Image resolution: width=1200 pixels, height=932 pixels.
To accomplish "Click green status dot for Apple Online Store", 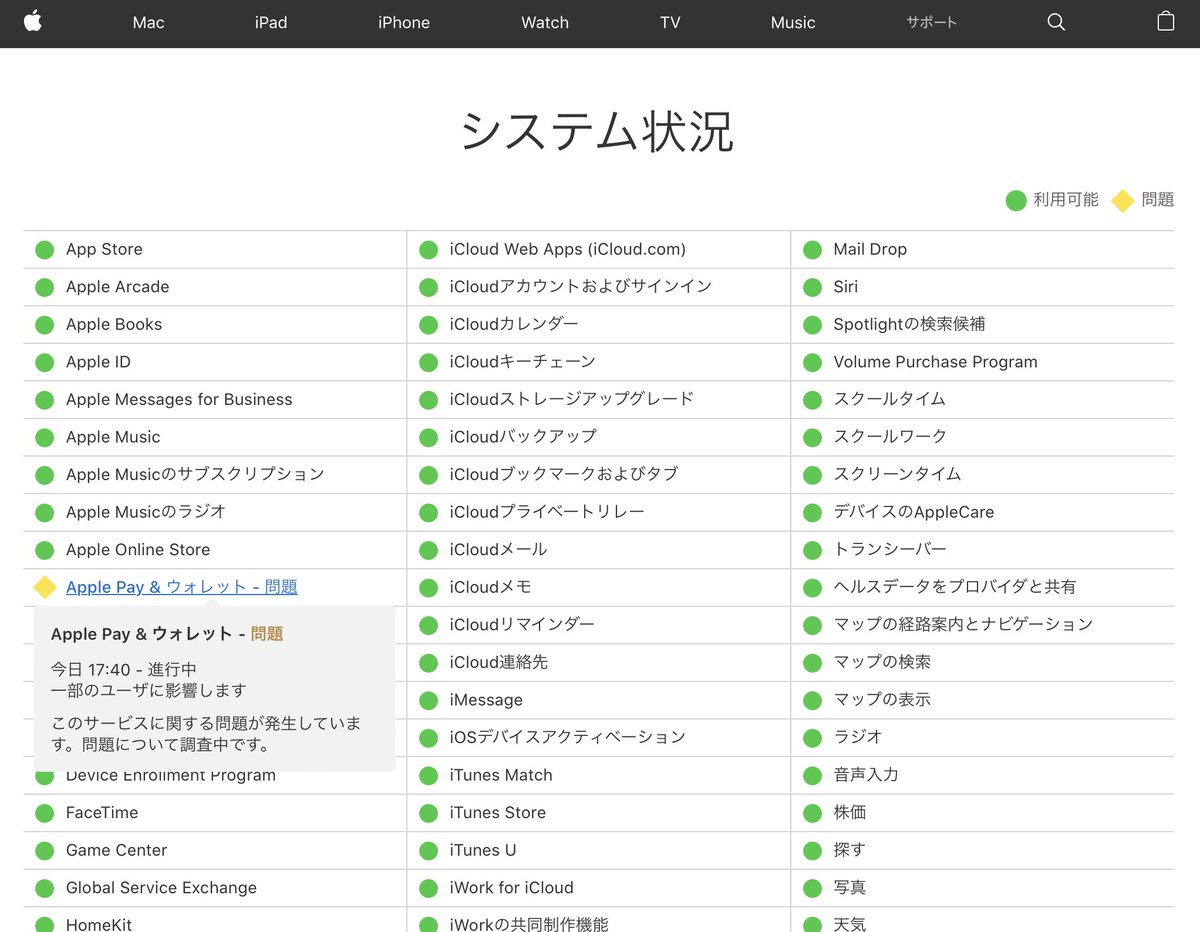I will [44, 550].
